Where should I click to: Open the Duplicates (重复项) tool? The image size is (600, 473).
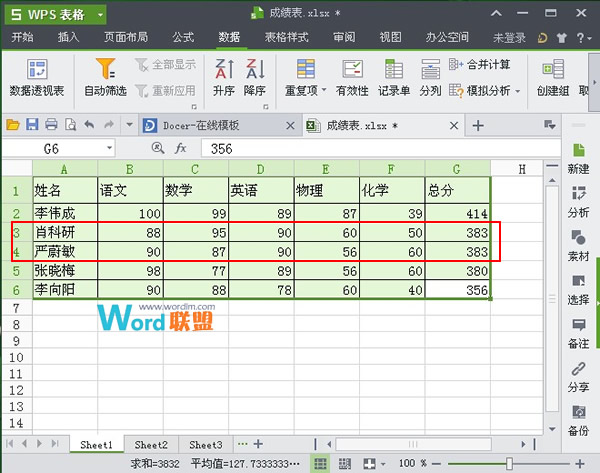[305, 78]
